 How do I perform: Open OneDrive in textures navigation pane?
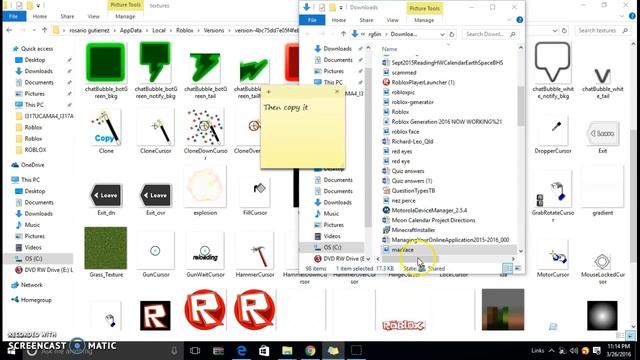tap(32, 165)
